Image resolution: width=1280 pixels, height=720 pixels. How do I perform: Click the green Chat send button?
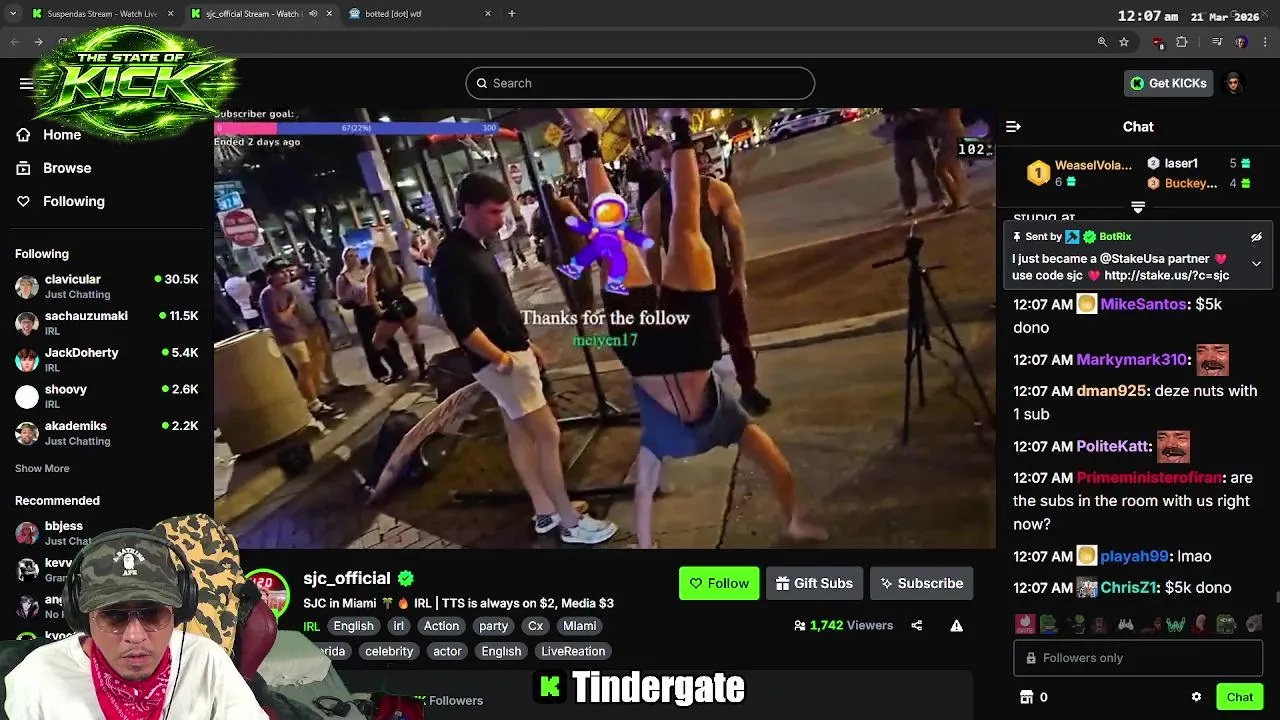click(x=1240, y=697)
